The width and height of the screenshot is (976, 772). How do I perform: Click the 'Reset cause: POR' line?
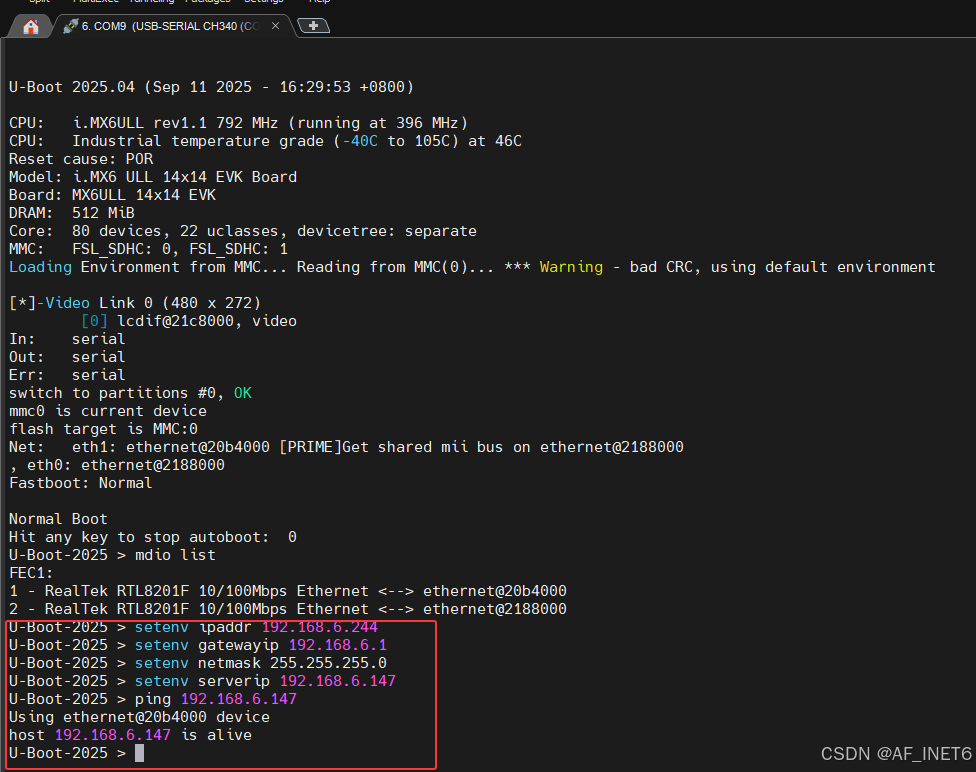81,159
